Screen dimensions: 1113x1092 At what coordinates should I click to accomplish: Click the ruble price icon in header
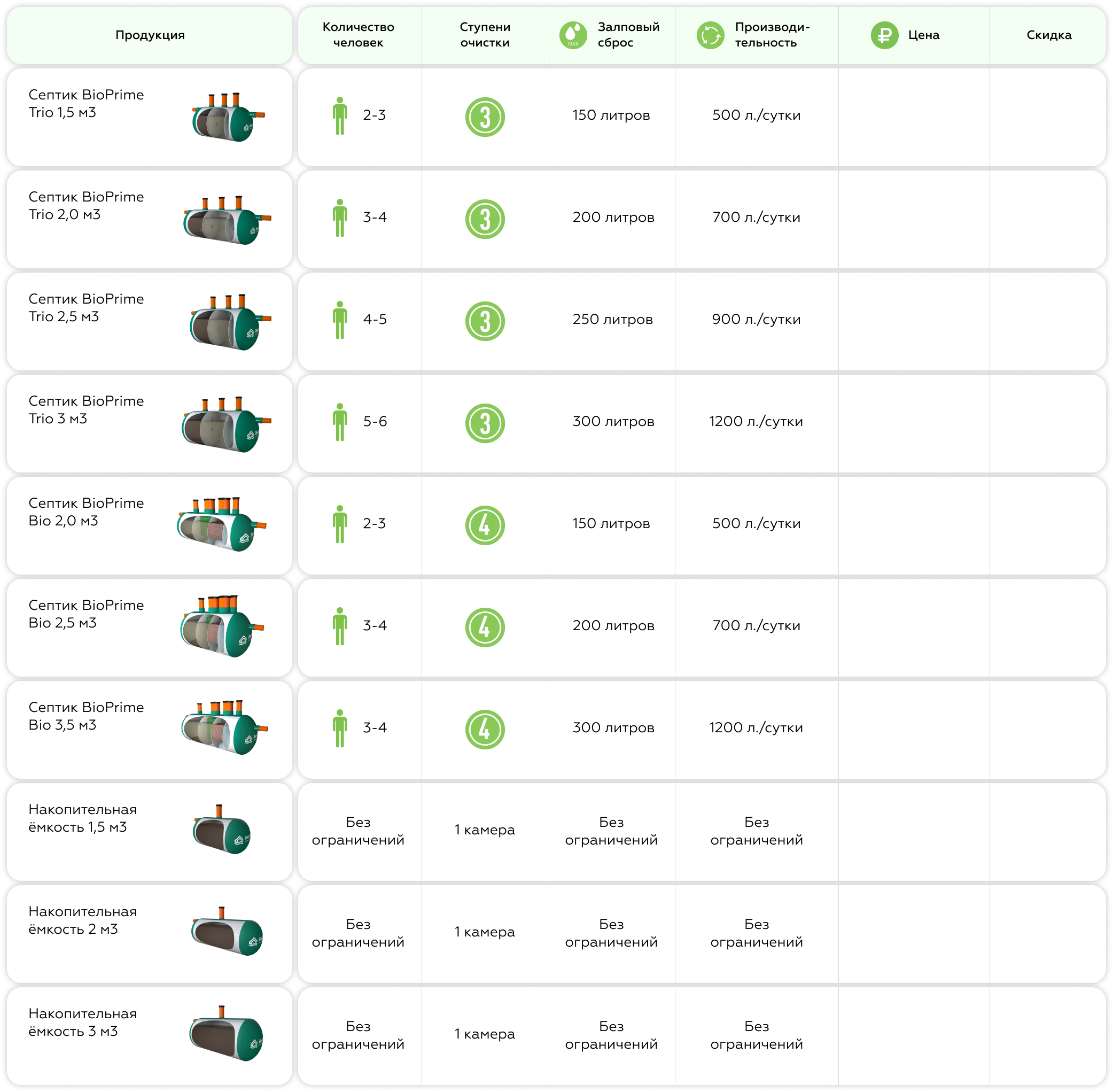[x=884, y=36]
